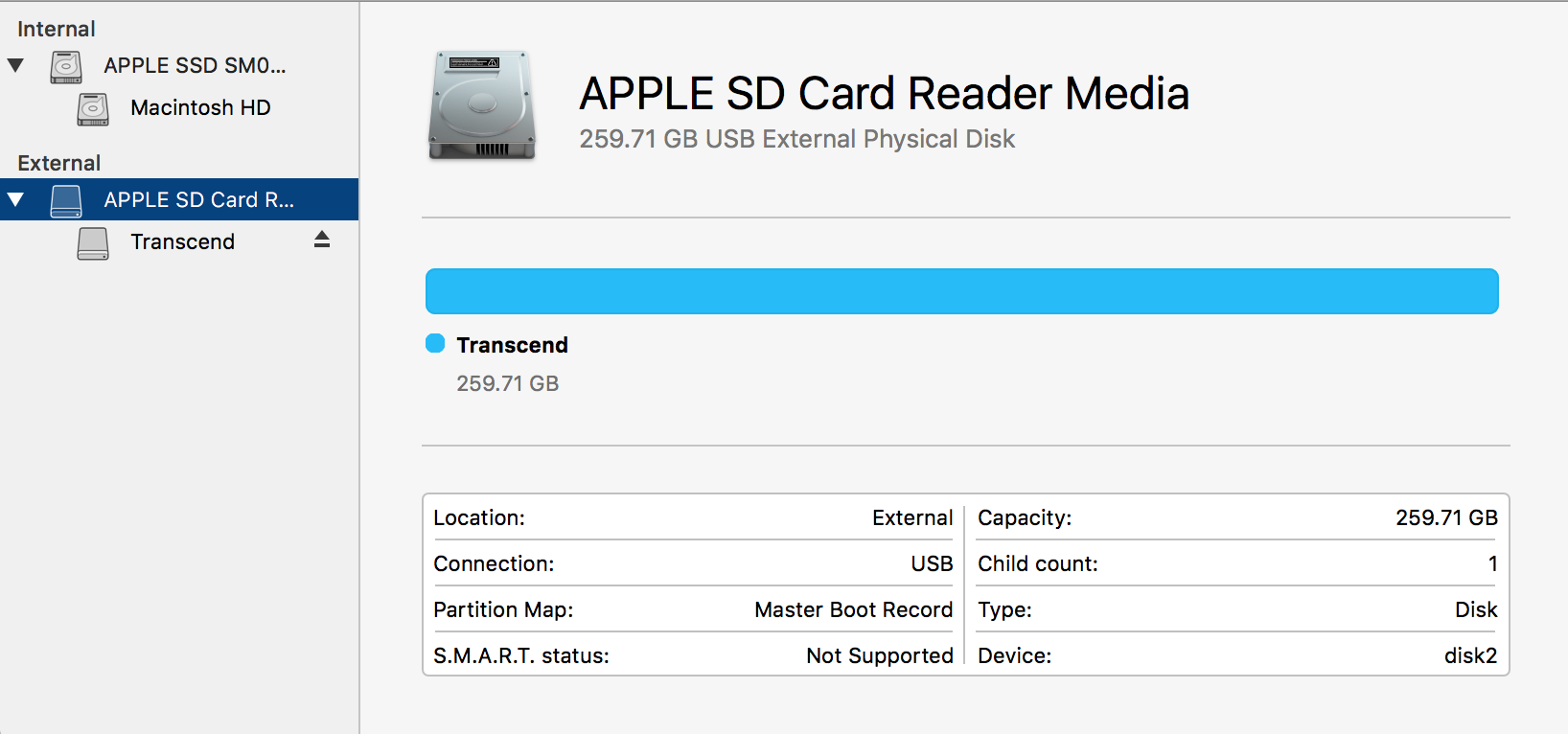
Task: Click the Internal section header in sidebar
Action: tap(57, 29)
